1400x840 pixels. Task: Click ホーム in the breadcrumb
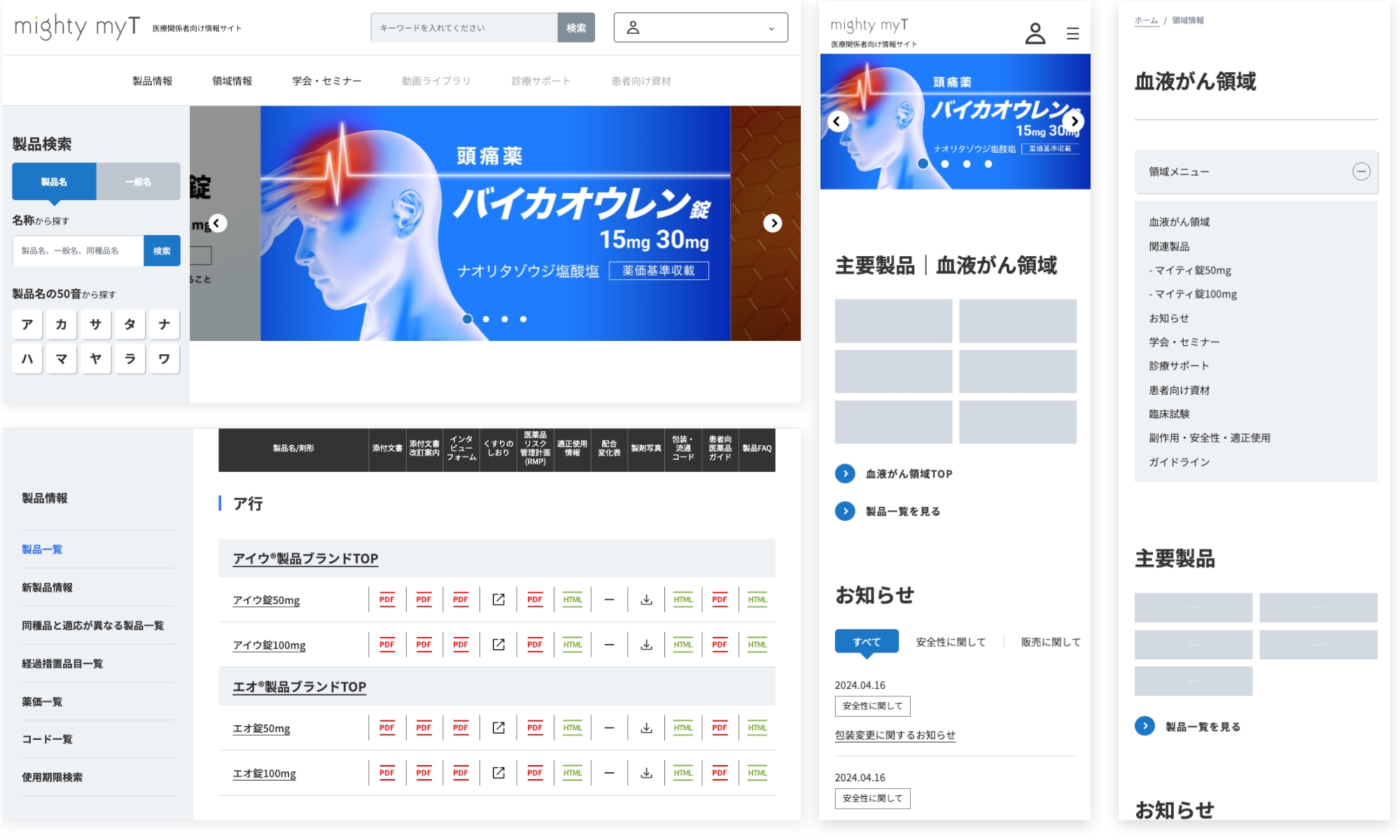click(1146, 20)
